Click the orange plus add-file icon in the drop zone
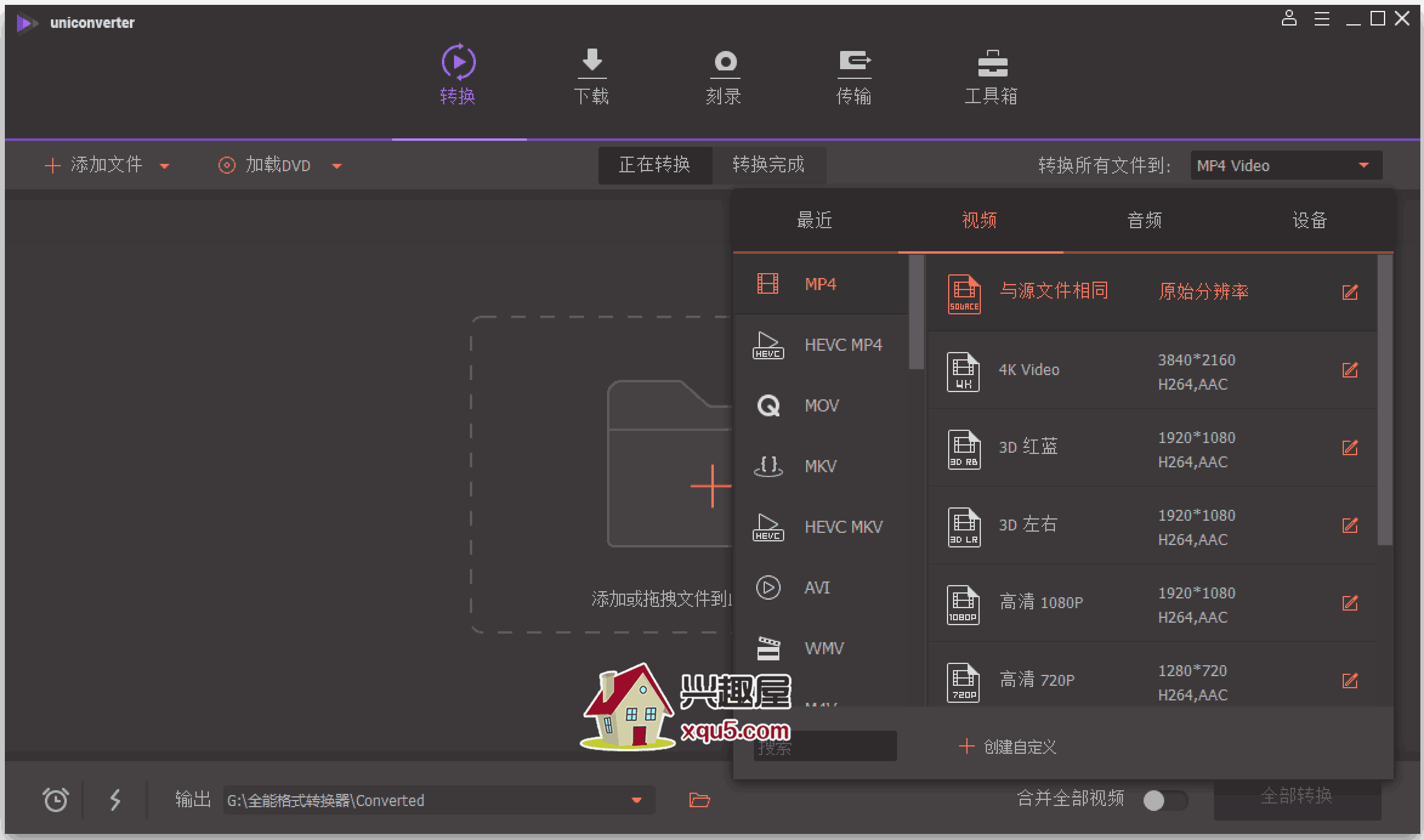Screen dimensions: 1424x840 (x=711, y=486)
